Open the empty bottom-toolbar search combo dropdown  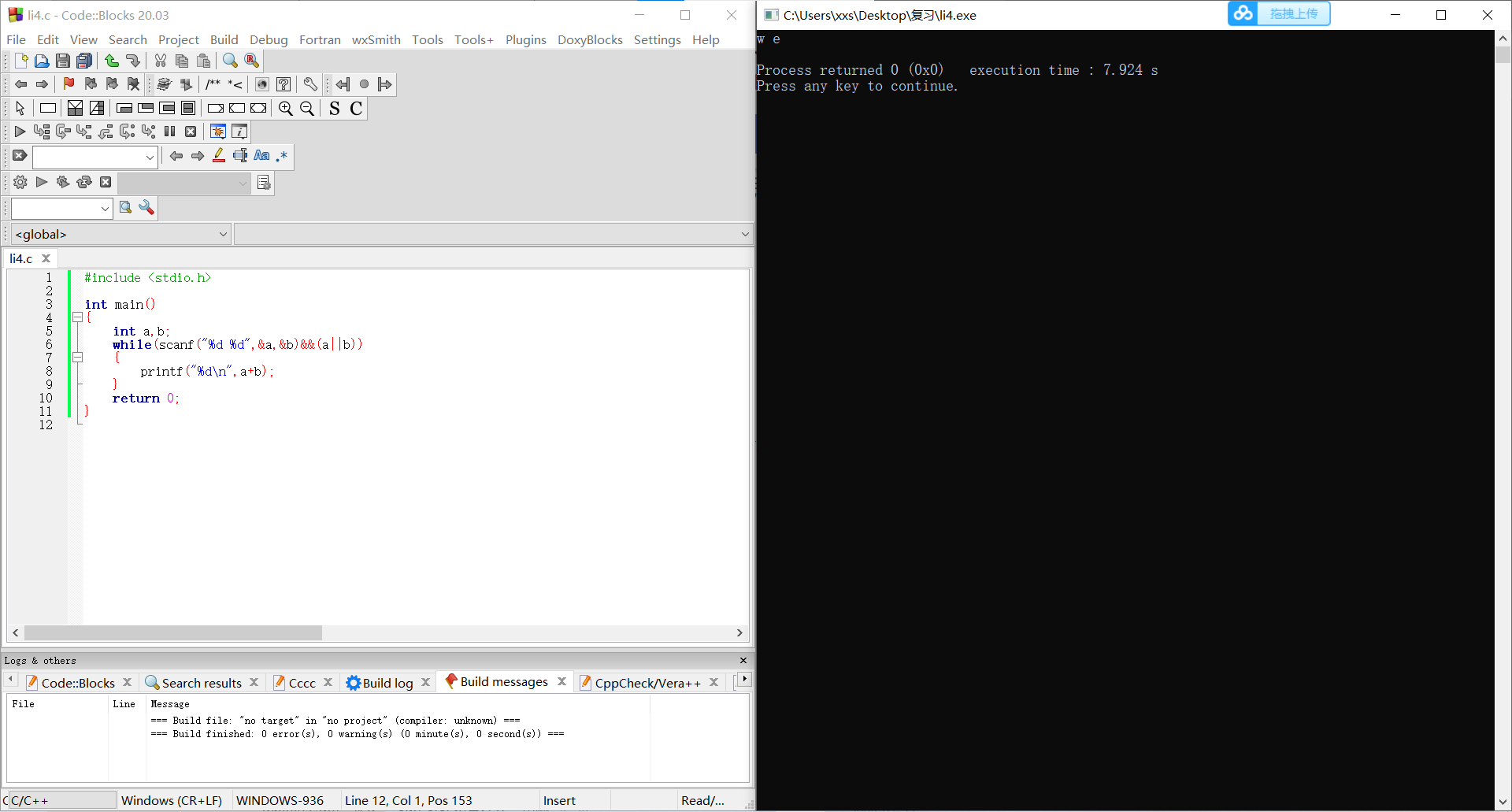105,209
